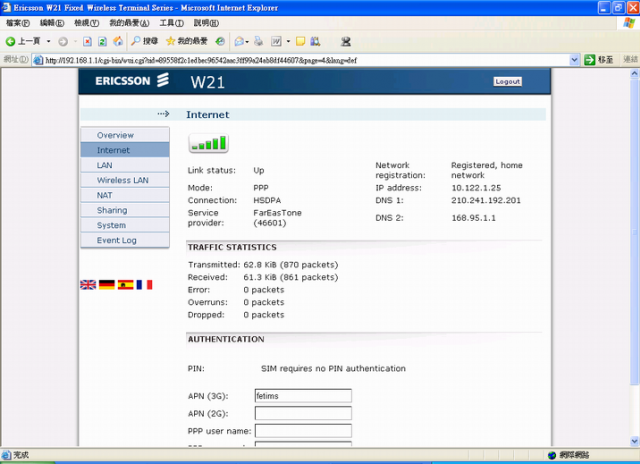Click the APN (2G) input field
640x464 pixels.
click(303, 413)
